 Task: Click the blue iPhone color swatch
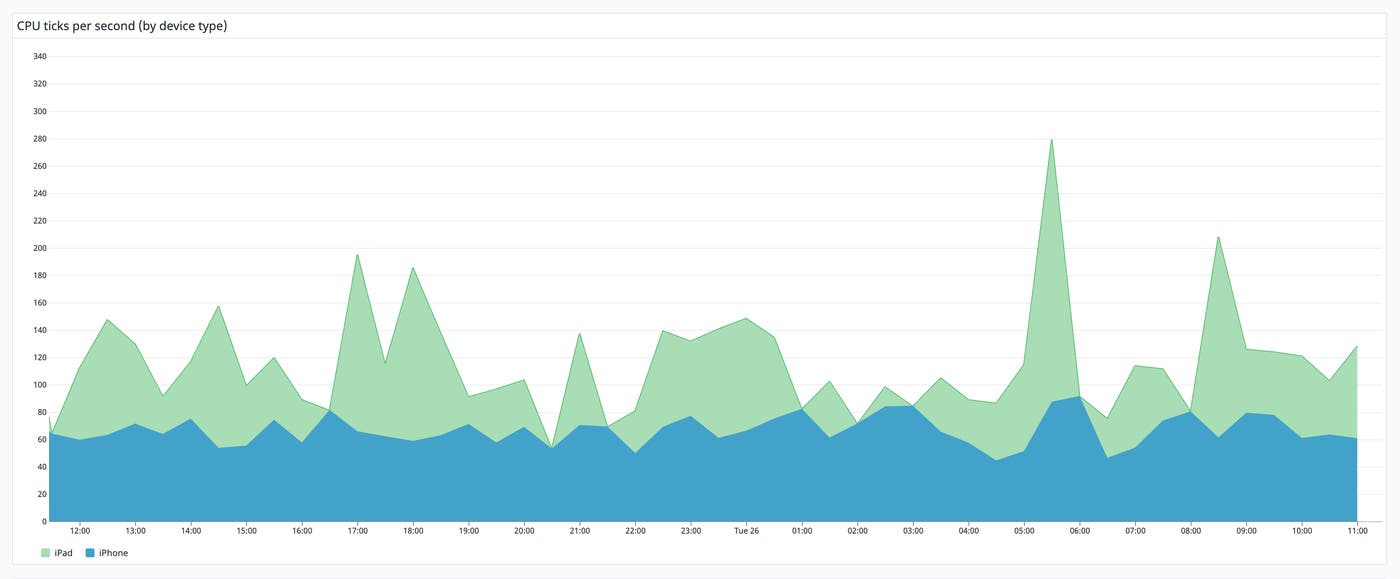89,552
